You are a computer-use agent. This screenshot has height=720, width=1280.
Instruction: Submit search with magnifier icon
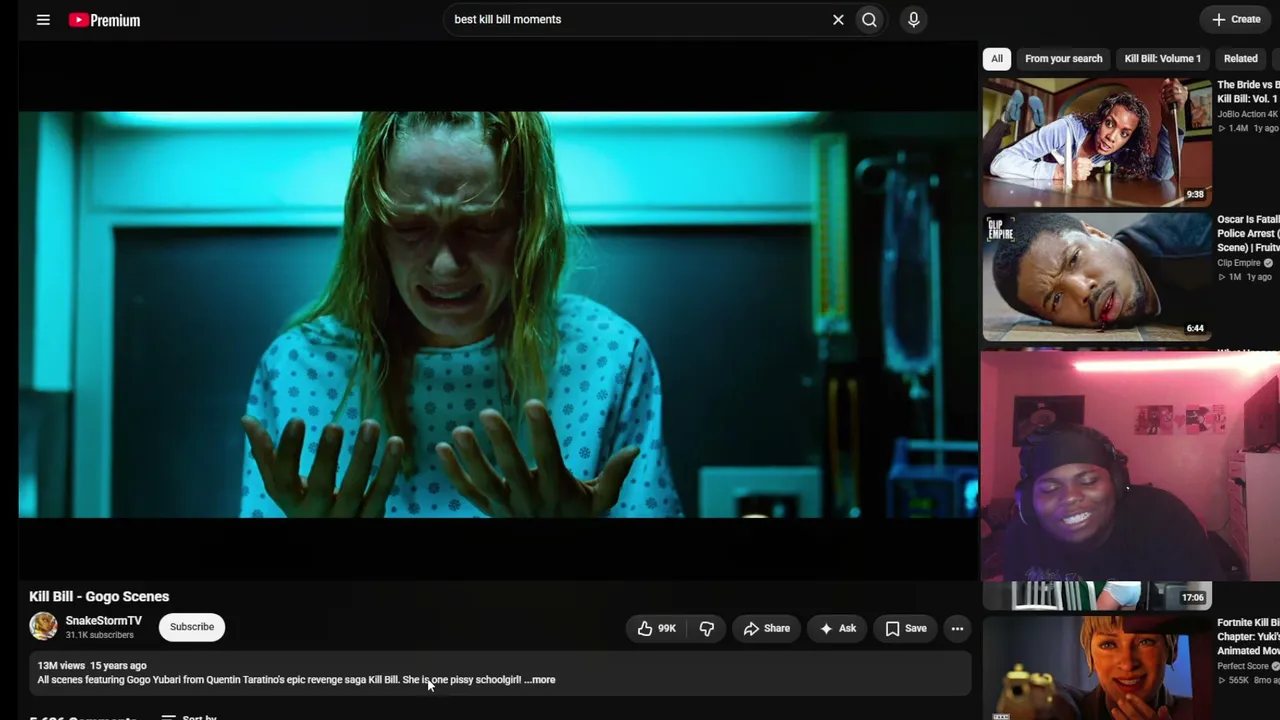point(870,20)
